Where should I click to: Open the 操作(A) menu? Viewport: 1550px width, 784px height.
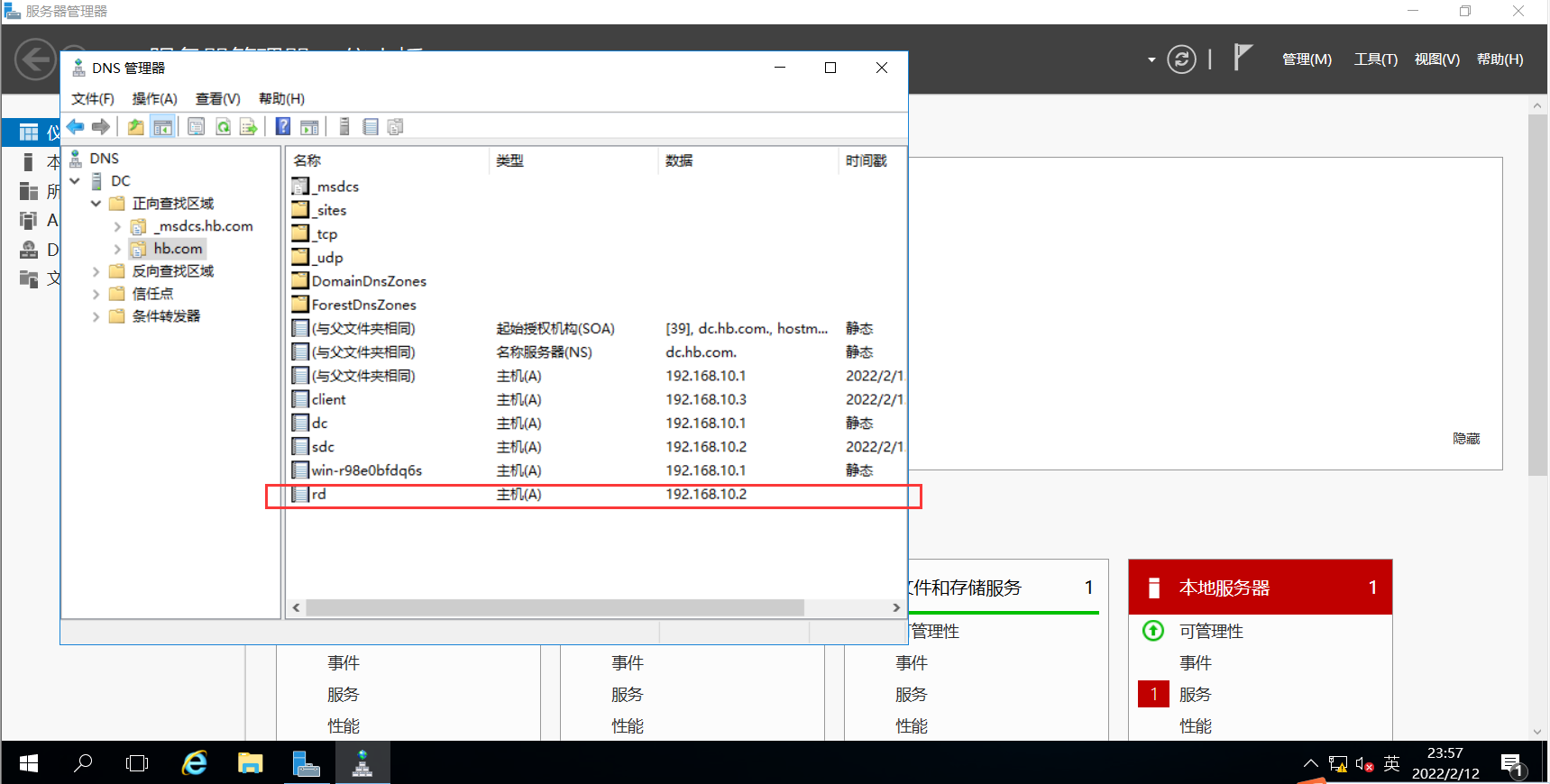click(x=154, y=99)
